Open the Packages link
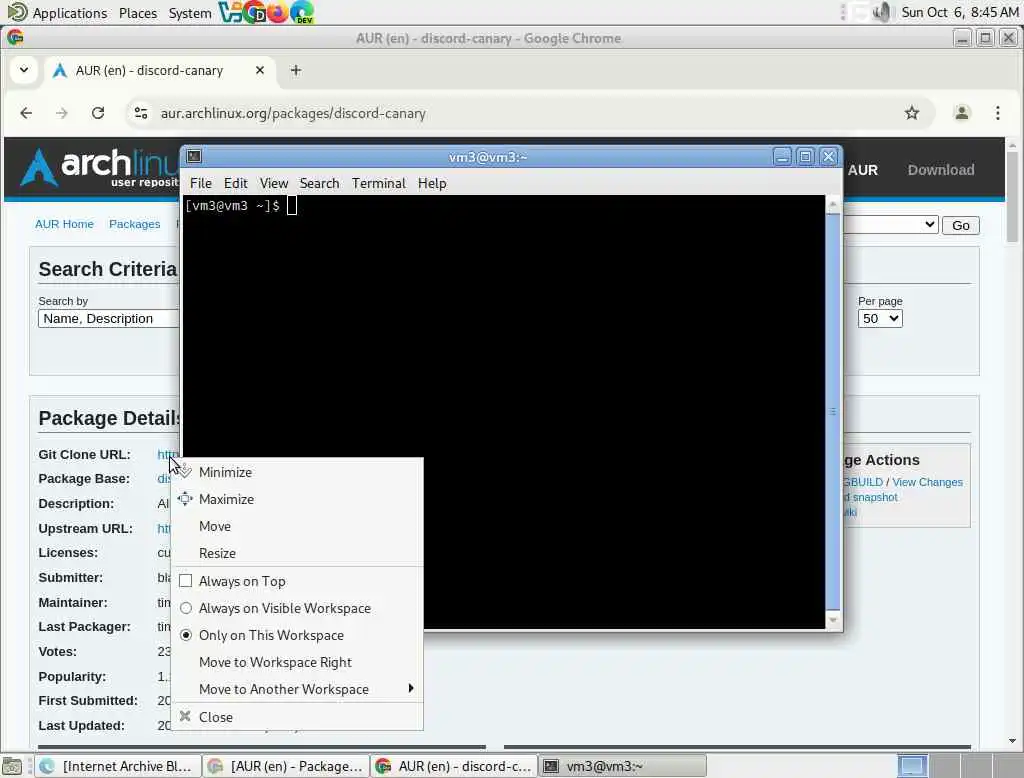The height and width of the screenshot is (778, 1024). coord(135,224)
